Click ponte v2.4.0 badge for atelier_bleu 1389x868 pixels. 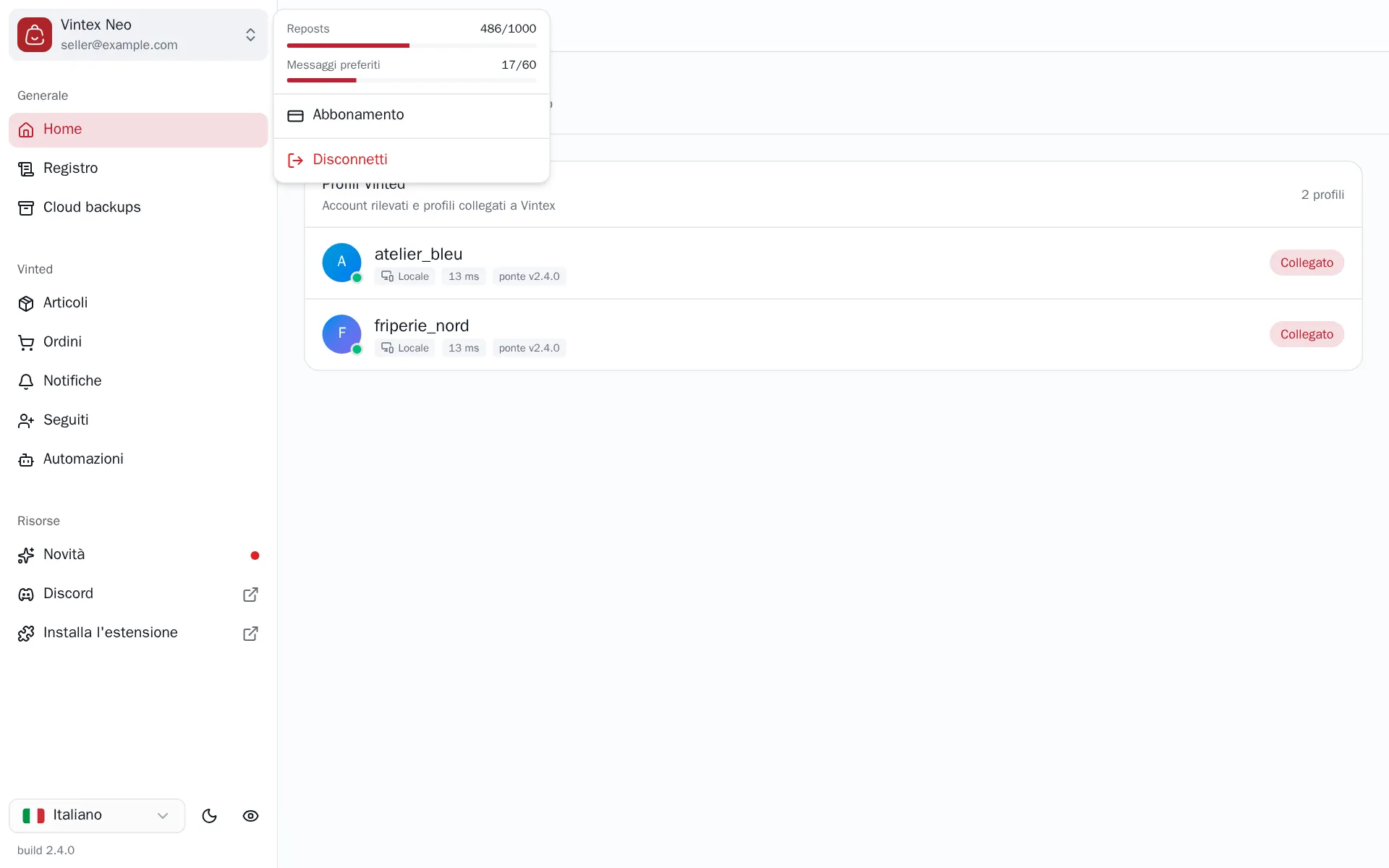tap(529, 276)
